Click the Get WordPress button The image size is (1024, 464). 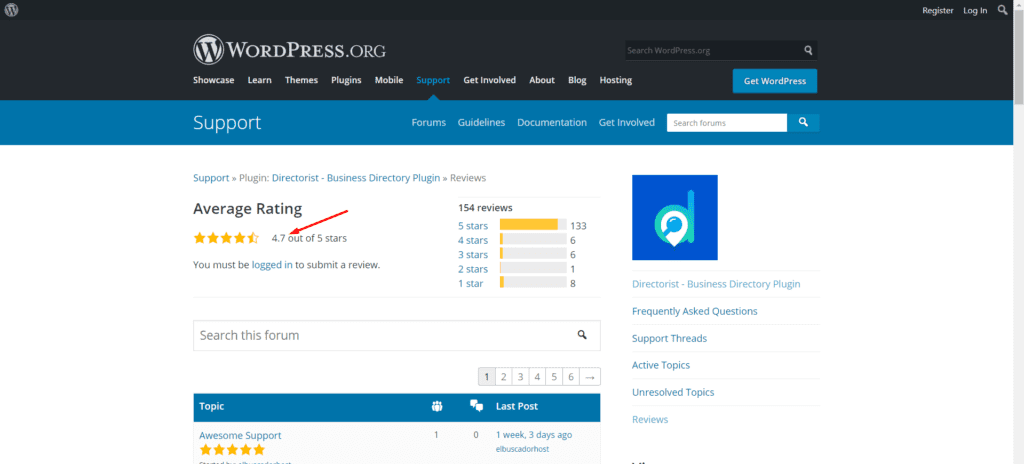pyautogui.click(x=775, y=81)
